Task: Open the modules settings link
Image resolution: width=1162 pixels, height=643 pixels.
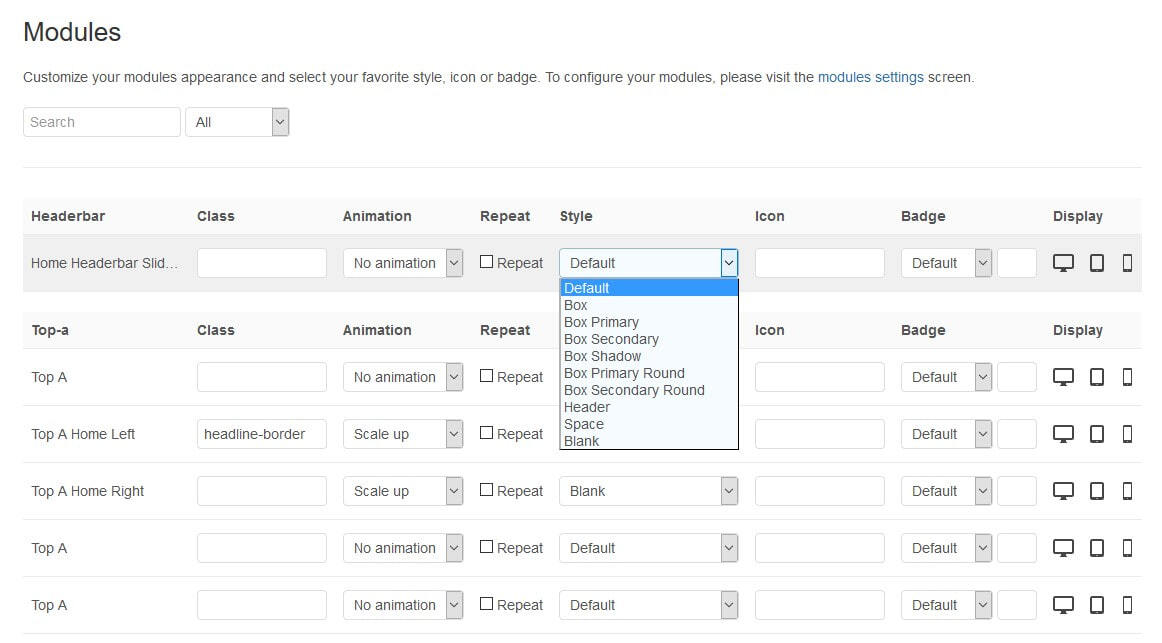Action: pos(870,77)
